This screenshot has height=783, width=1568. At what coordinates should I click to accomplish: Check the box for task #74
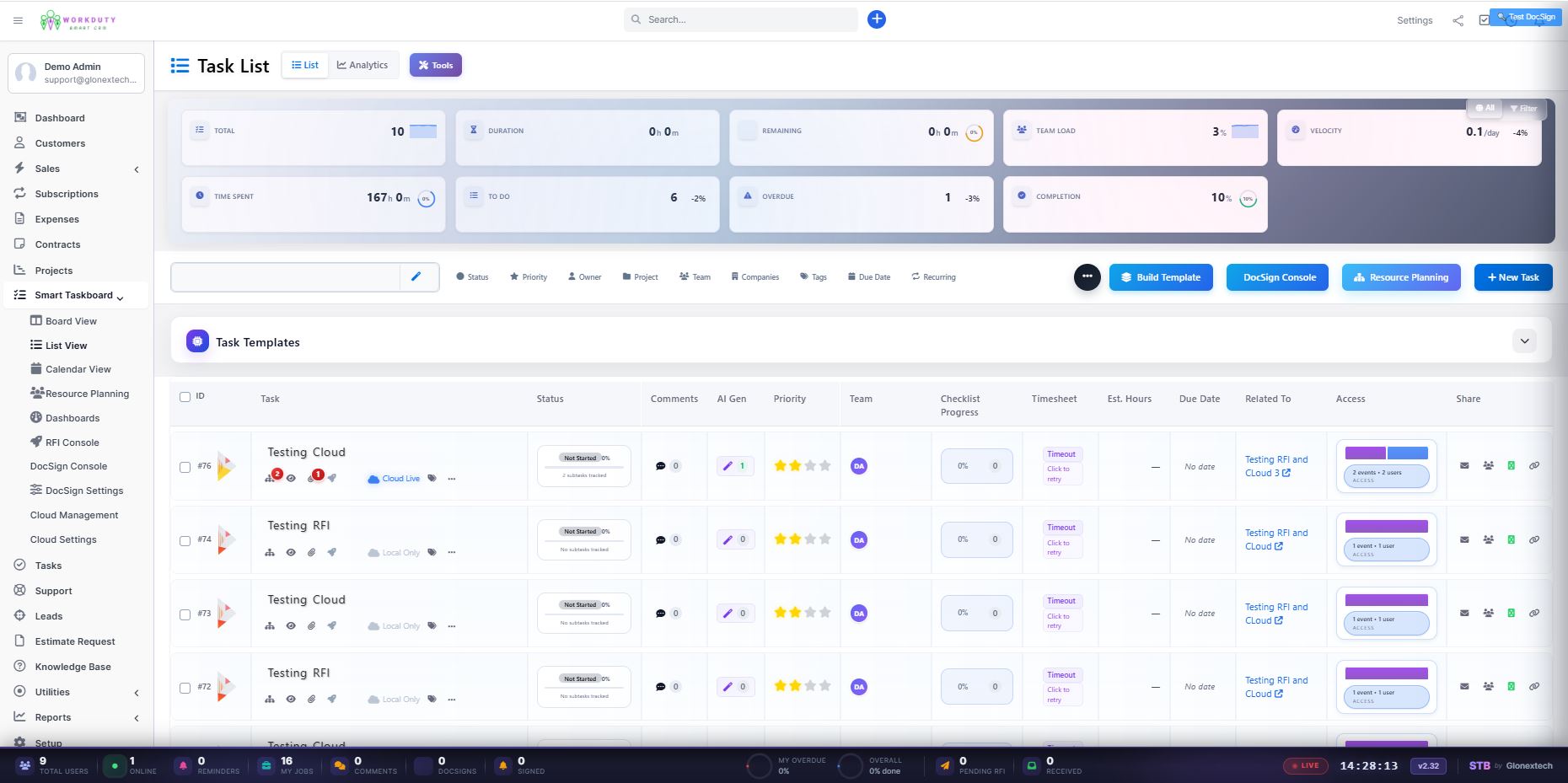point(185,540)
